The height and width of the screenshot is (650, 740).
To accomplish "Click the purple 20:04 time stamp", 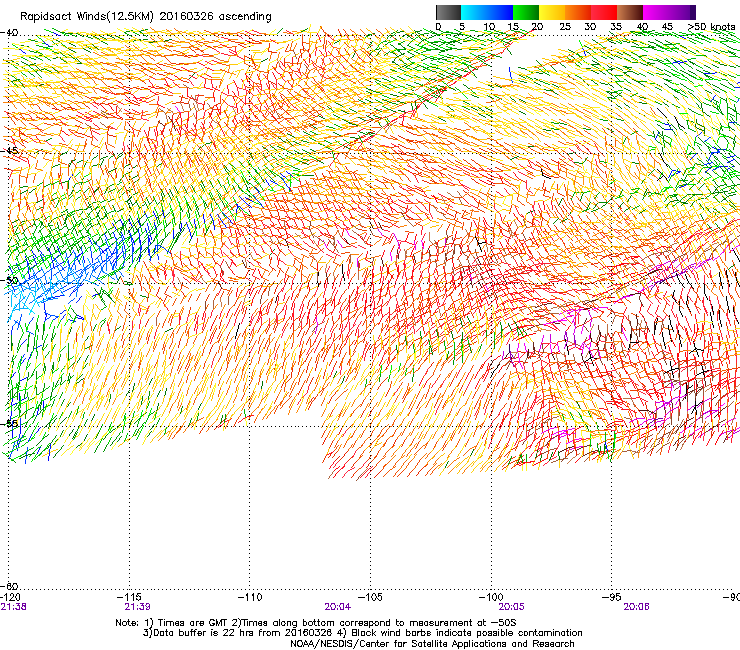I will 337,607.
